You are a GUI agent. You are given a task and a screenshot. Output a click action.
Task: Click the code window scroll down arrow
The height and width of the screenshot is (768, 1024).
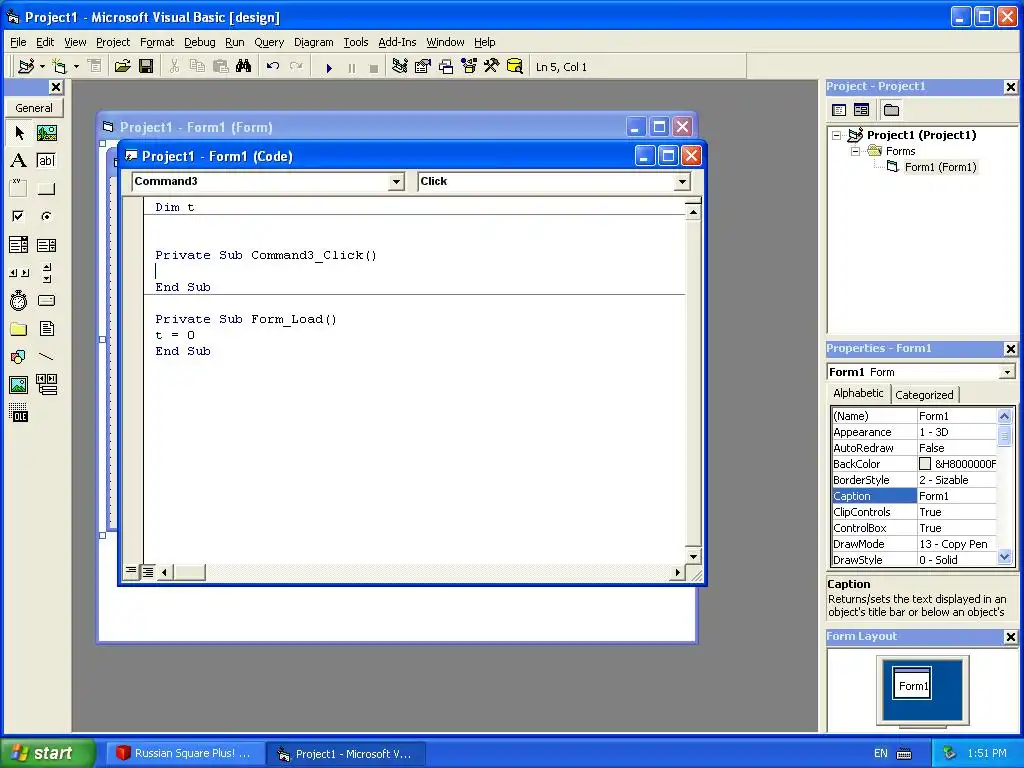click(693, 556)
